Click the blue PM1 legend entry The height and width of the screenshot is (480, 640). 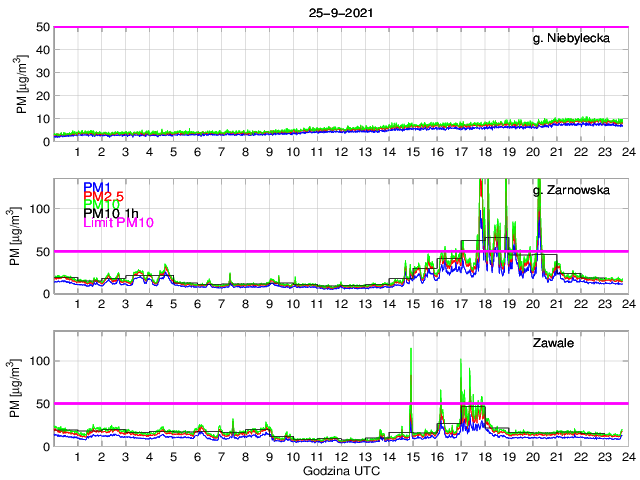coord(97,187)
